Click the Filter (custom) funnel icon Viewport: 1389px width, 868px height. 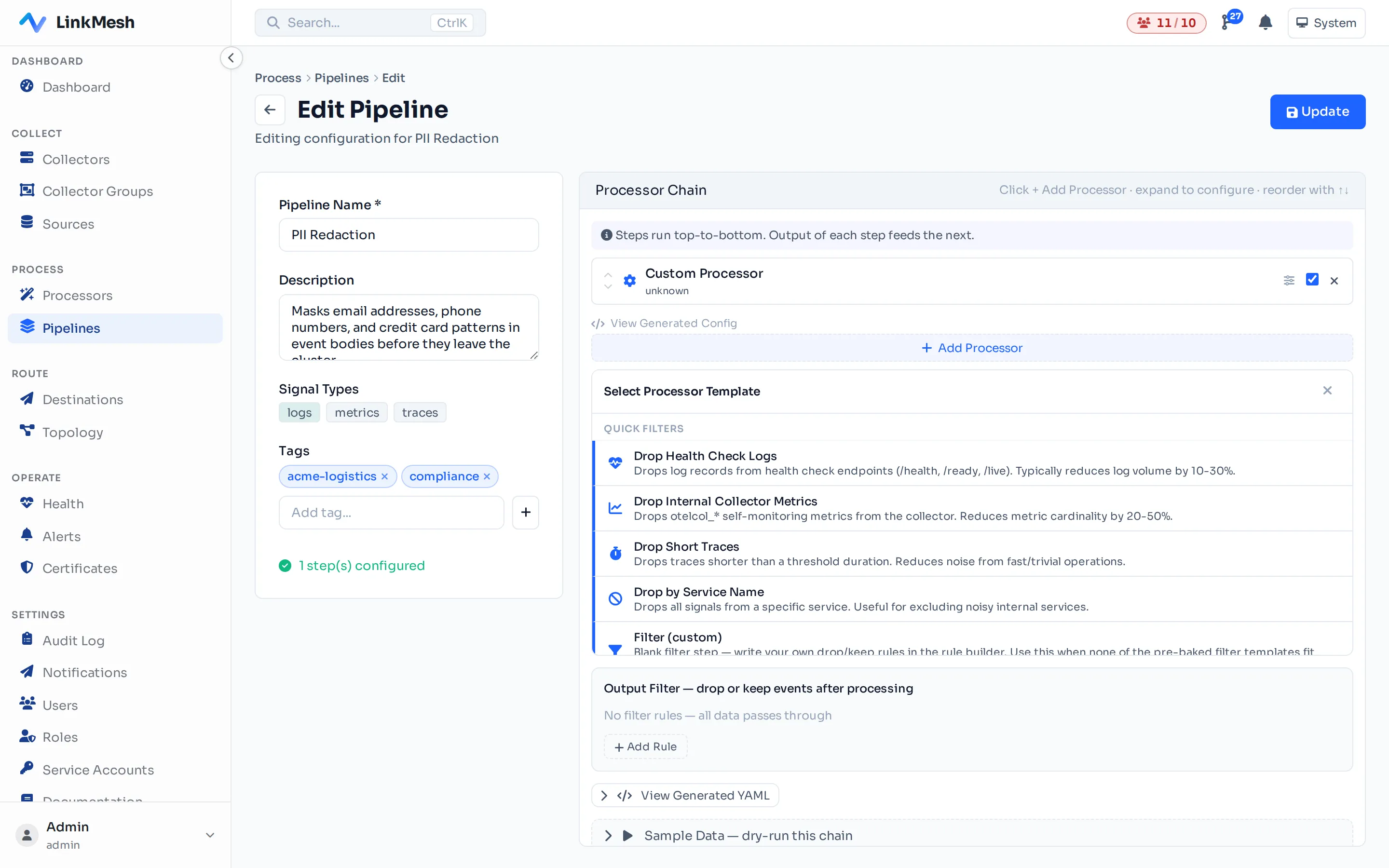tap(615, 649)
